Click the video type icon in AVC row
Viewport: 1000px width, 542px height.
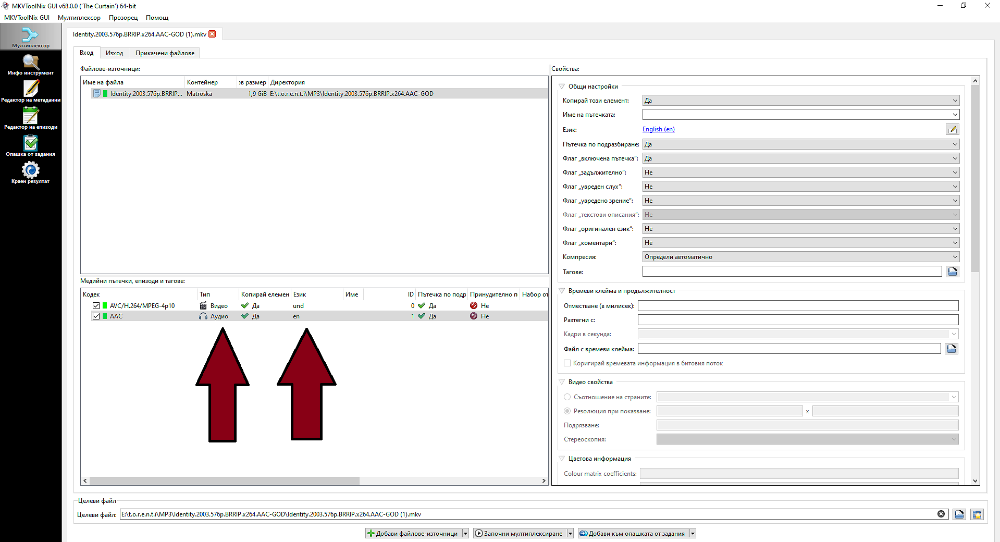pos(203,305)
